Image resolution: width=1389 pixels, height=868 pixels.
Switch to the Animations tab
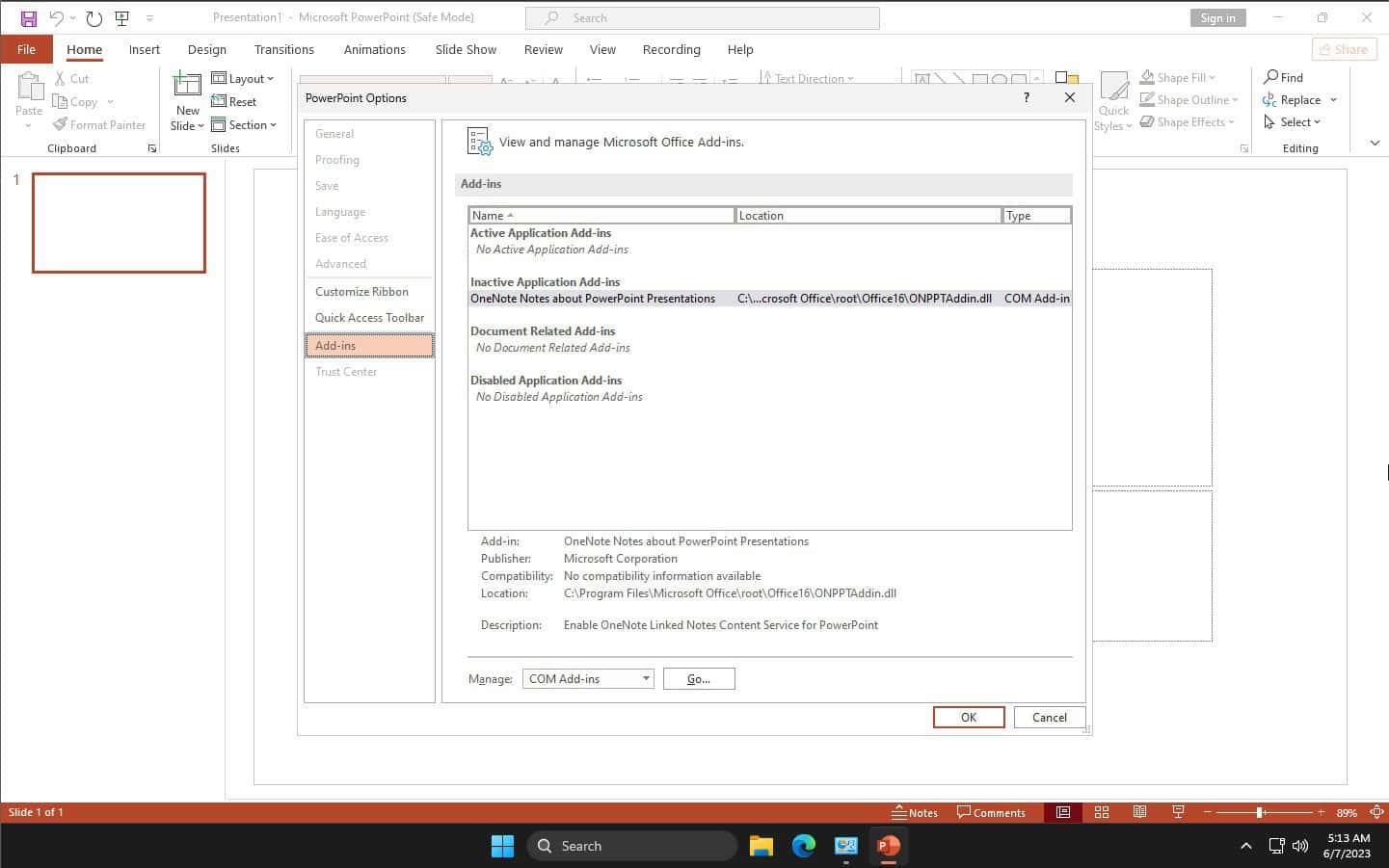374,49
